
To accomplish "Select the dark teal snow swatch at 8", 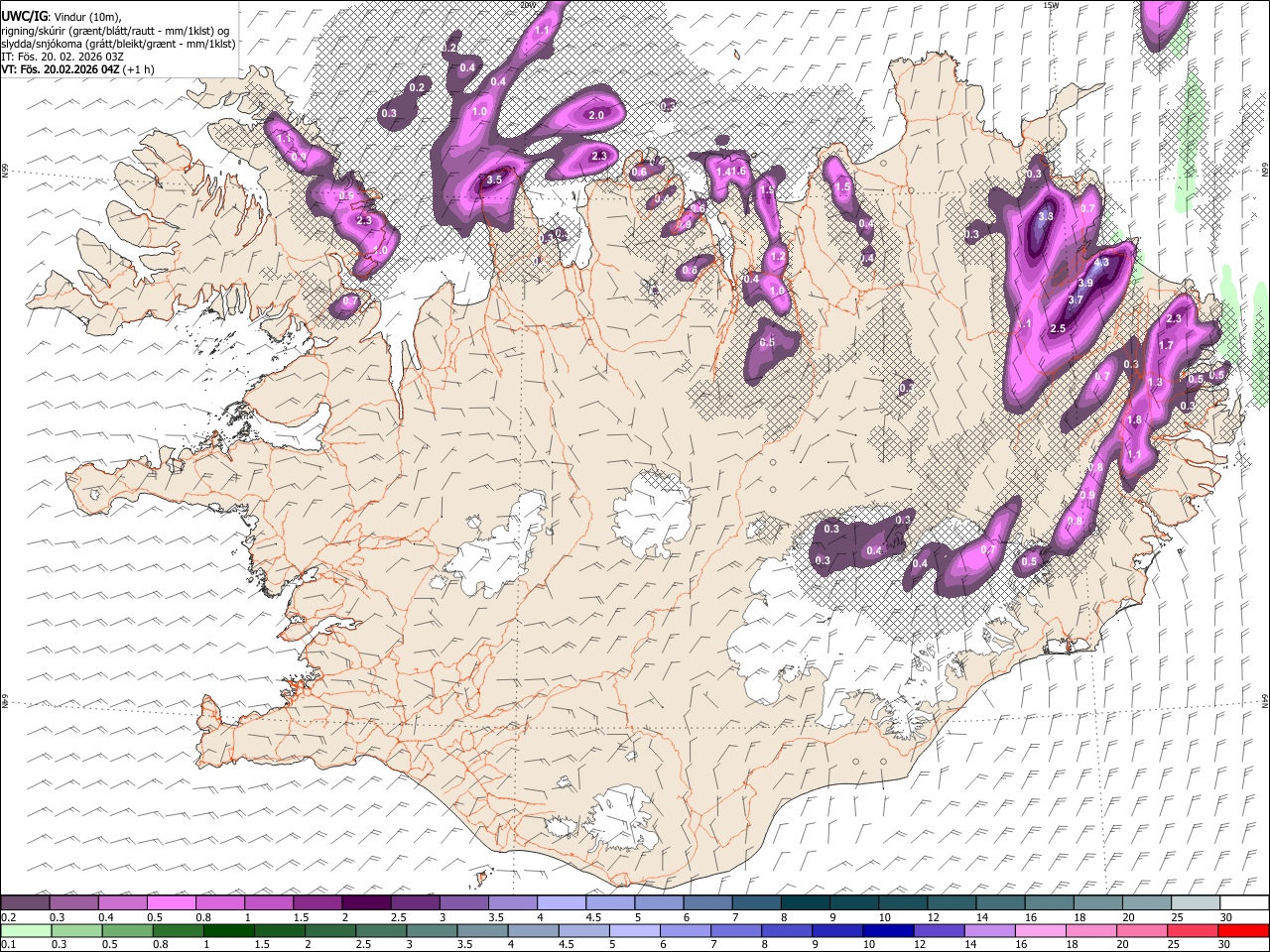I will point(804,903).
